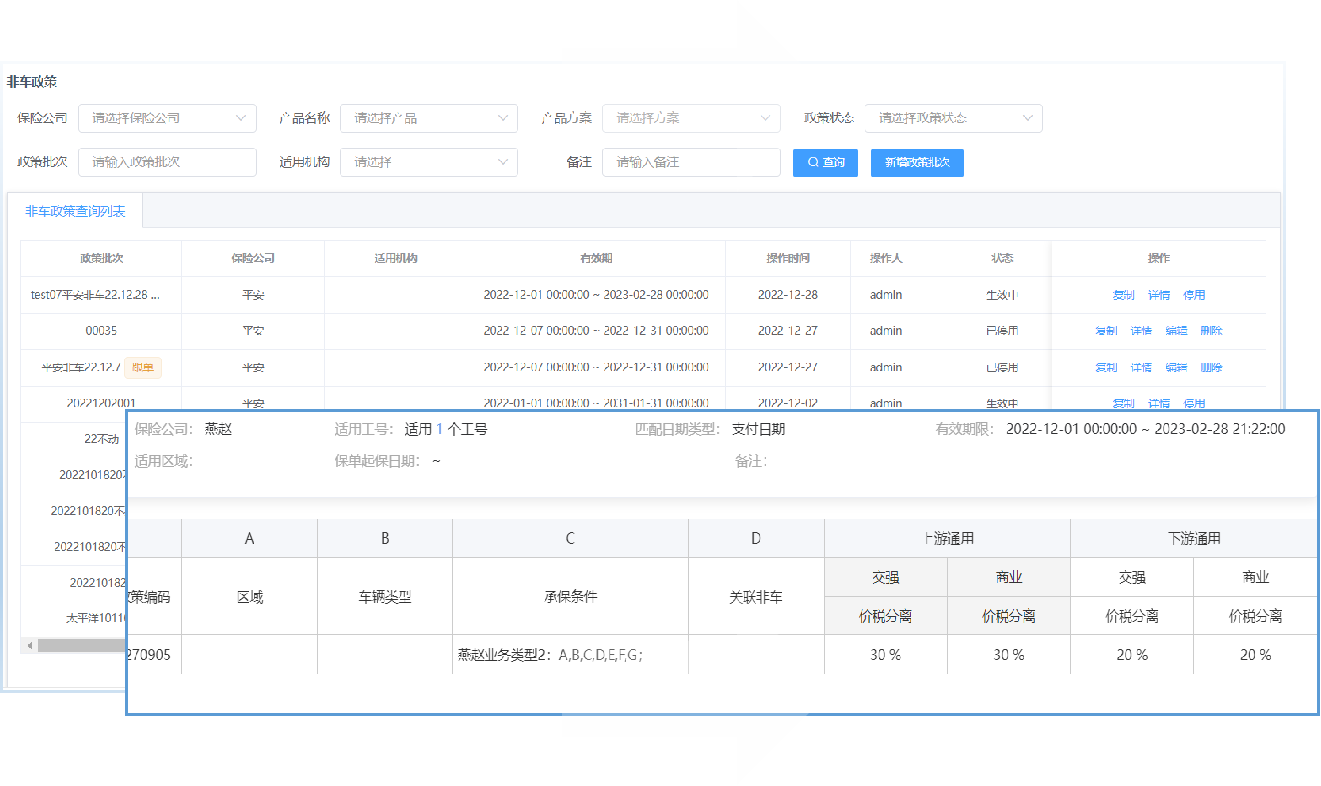Click 复制 in the 跟单-tagged row
This screenshot has width=1321, height=786.
coord(1106,368)
